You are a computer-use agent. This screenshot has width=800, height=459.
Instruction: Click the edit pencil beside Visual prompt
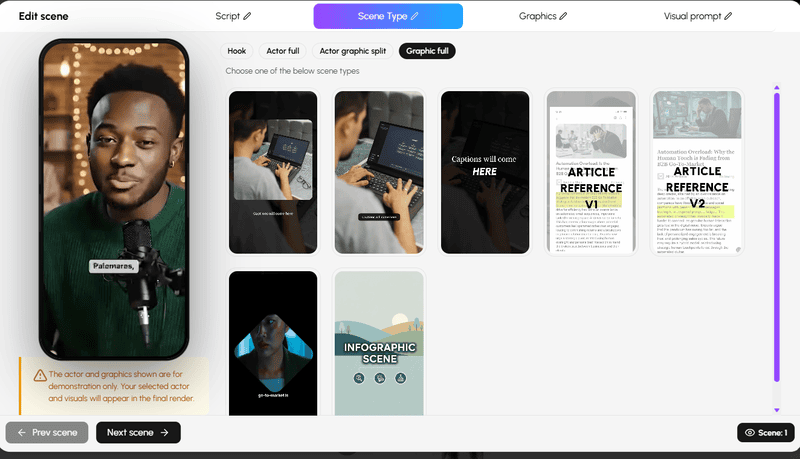[728, 16]
